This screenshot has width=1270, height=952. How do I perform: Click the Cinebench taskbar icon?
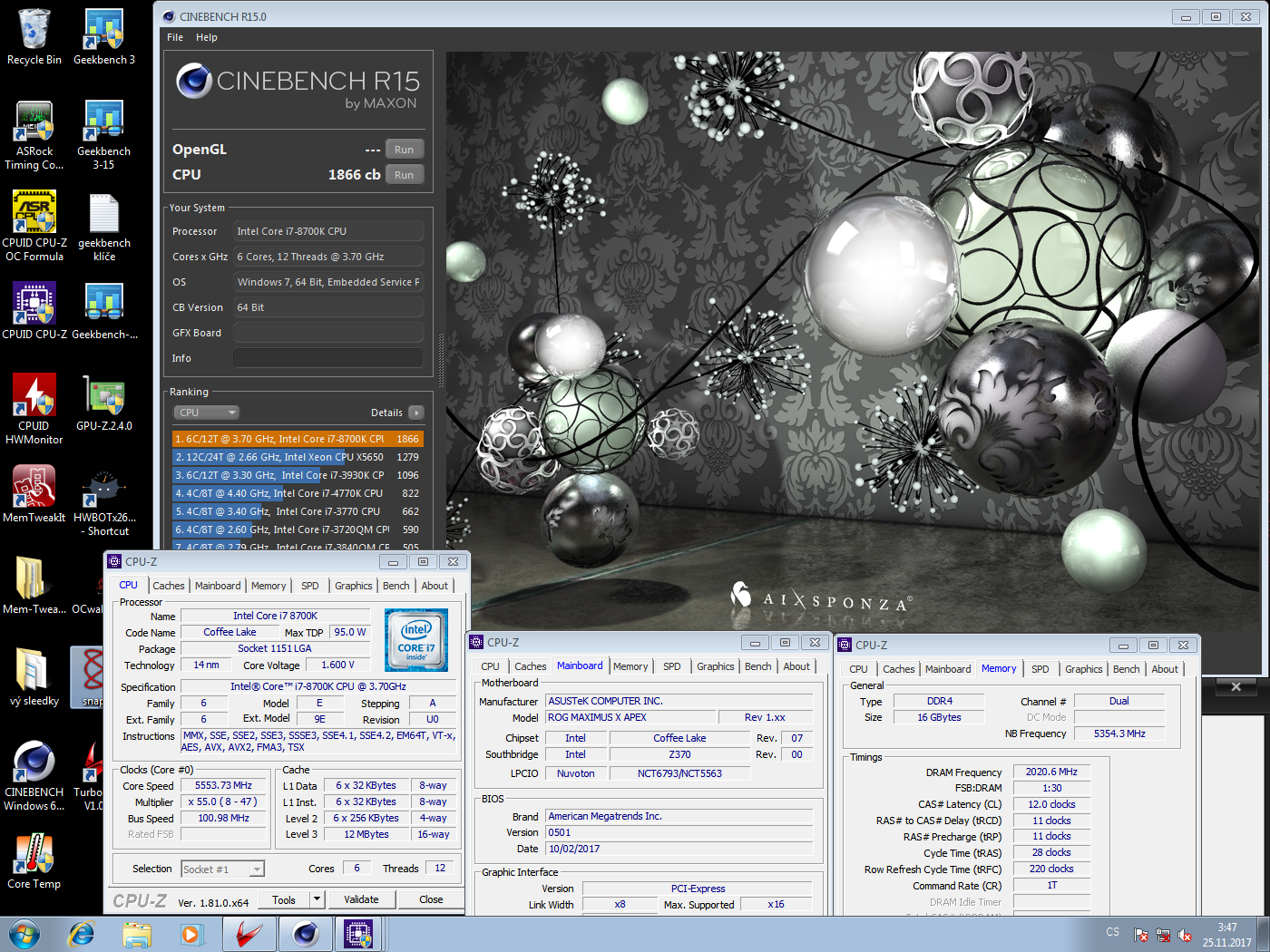pyautogui.click(x=306, y=933)
